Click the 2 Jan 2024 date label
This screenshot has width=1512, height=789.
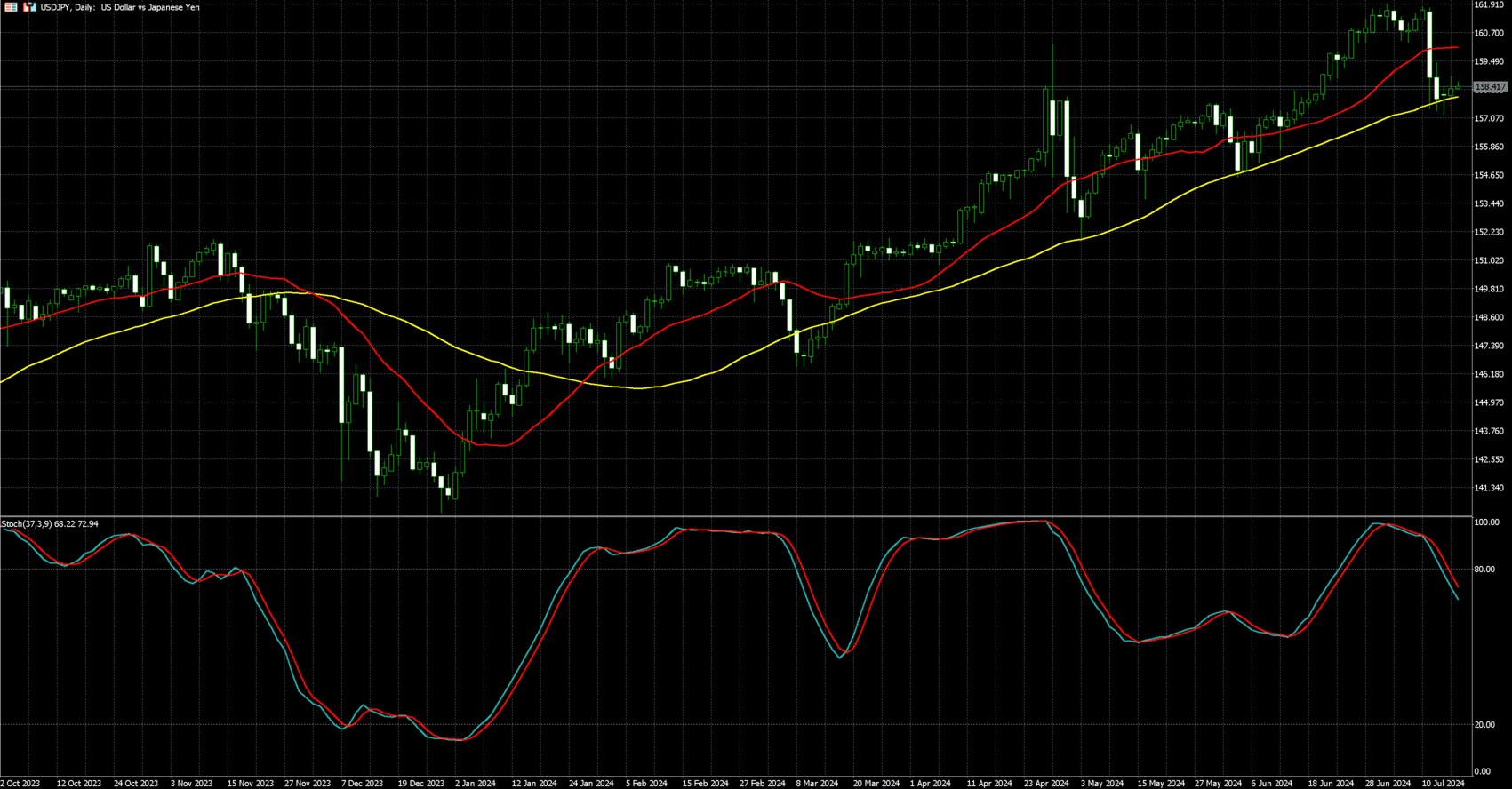(475, 783)
